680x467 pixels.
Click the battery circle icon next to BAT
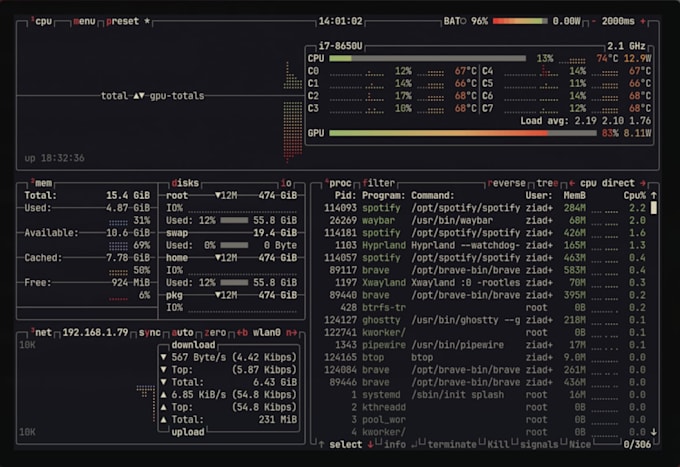pos(463,21)
